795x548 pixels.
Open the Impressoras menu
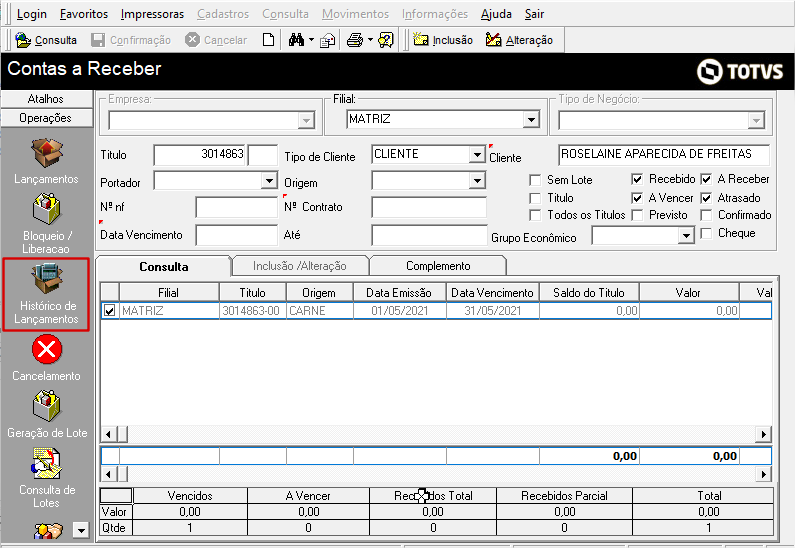click(x=152, y=14)
